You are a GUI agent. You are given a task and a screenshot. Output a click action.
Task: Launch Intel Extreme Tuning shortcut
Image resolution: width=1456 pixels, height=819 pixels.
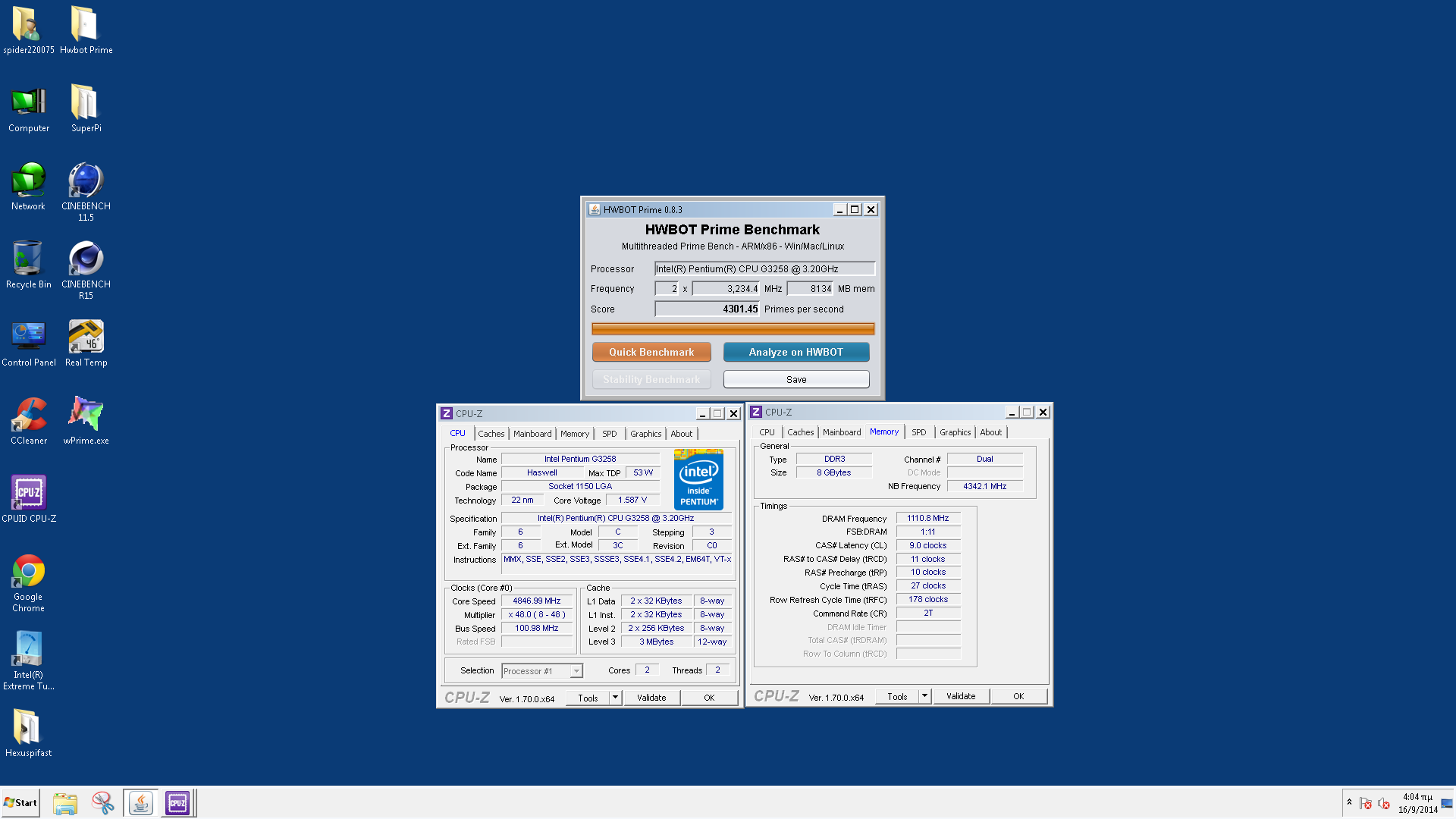28,661
